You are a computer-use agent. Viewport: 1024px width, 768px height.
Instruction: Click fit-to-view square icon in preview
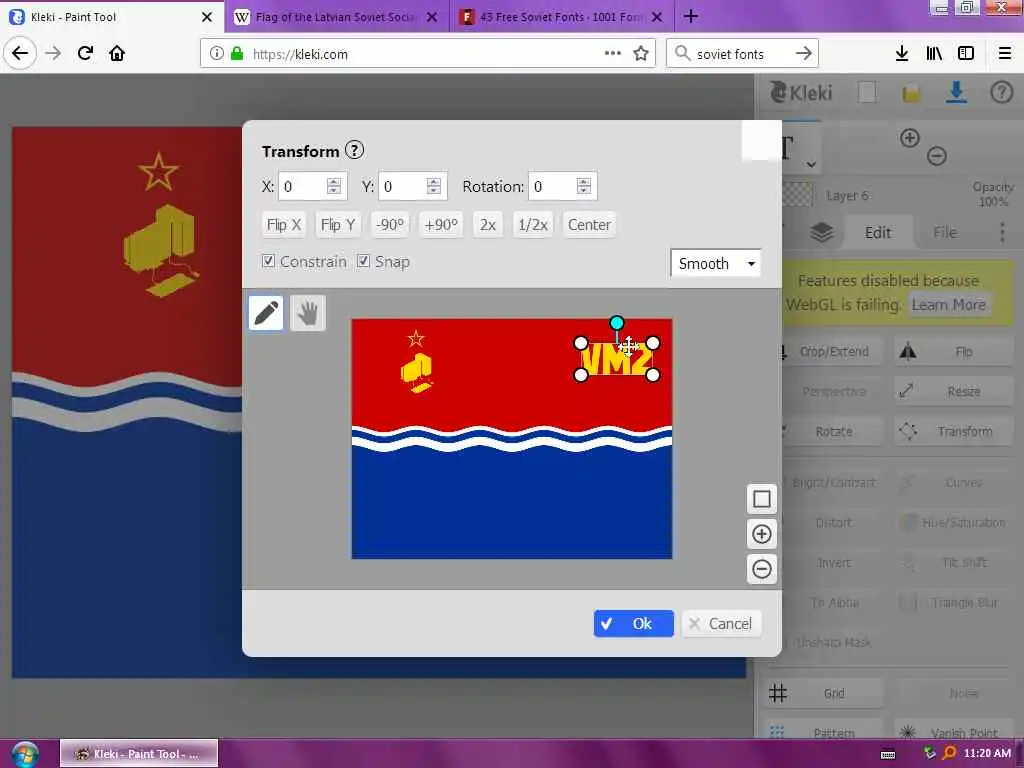(x=761, y=499)
